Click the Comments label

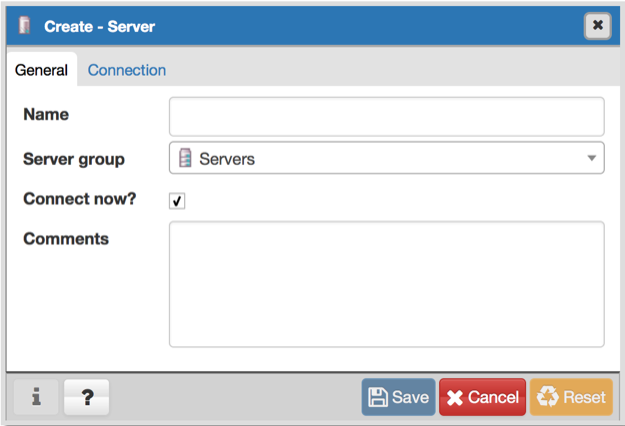pyautogui.click(x=66, y=239)
